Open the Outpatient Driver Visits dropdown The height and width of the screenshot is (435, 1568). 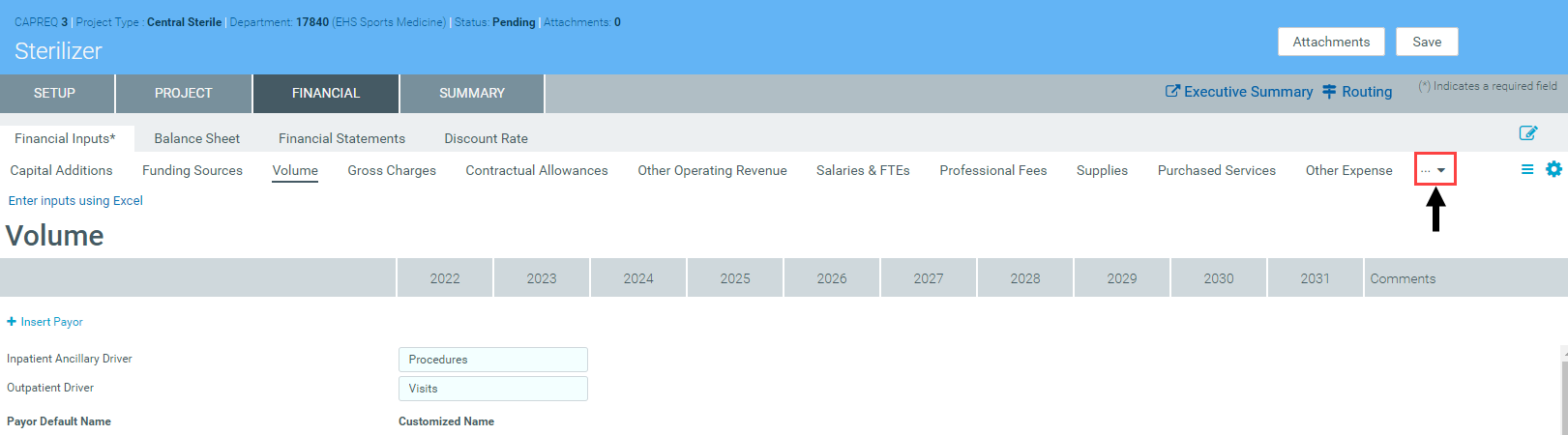[492, 389]
